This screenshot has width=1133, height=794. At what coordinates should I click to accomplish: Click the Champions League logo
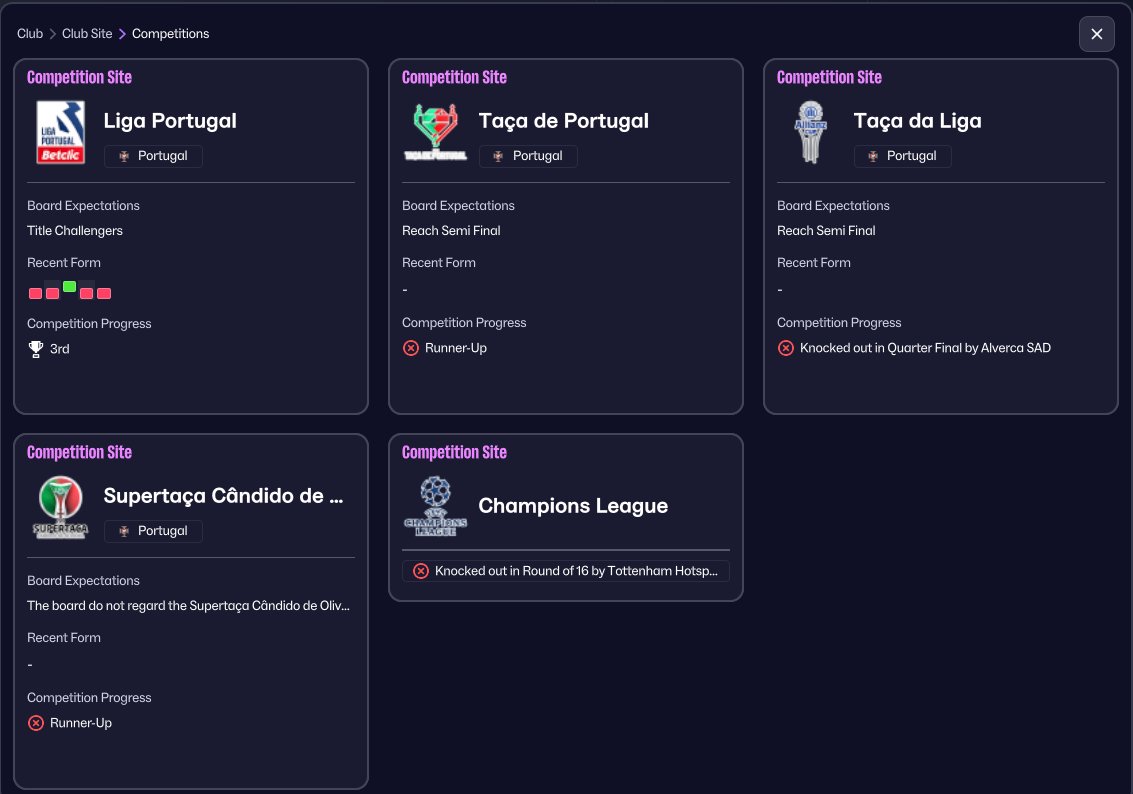point(435,506)
